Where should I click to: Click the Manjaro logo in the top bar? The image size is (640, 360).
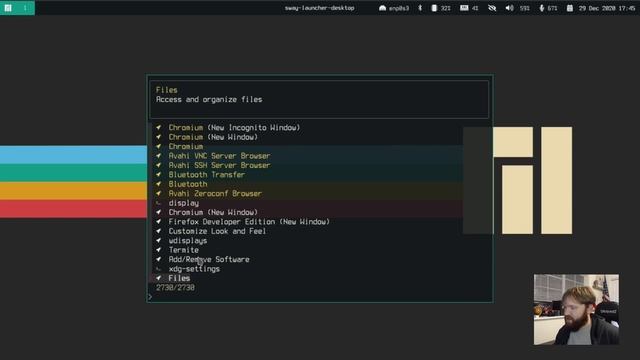[8, 8]
